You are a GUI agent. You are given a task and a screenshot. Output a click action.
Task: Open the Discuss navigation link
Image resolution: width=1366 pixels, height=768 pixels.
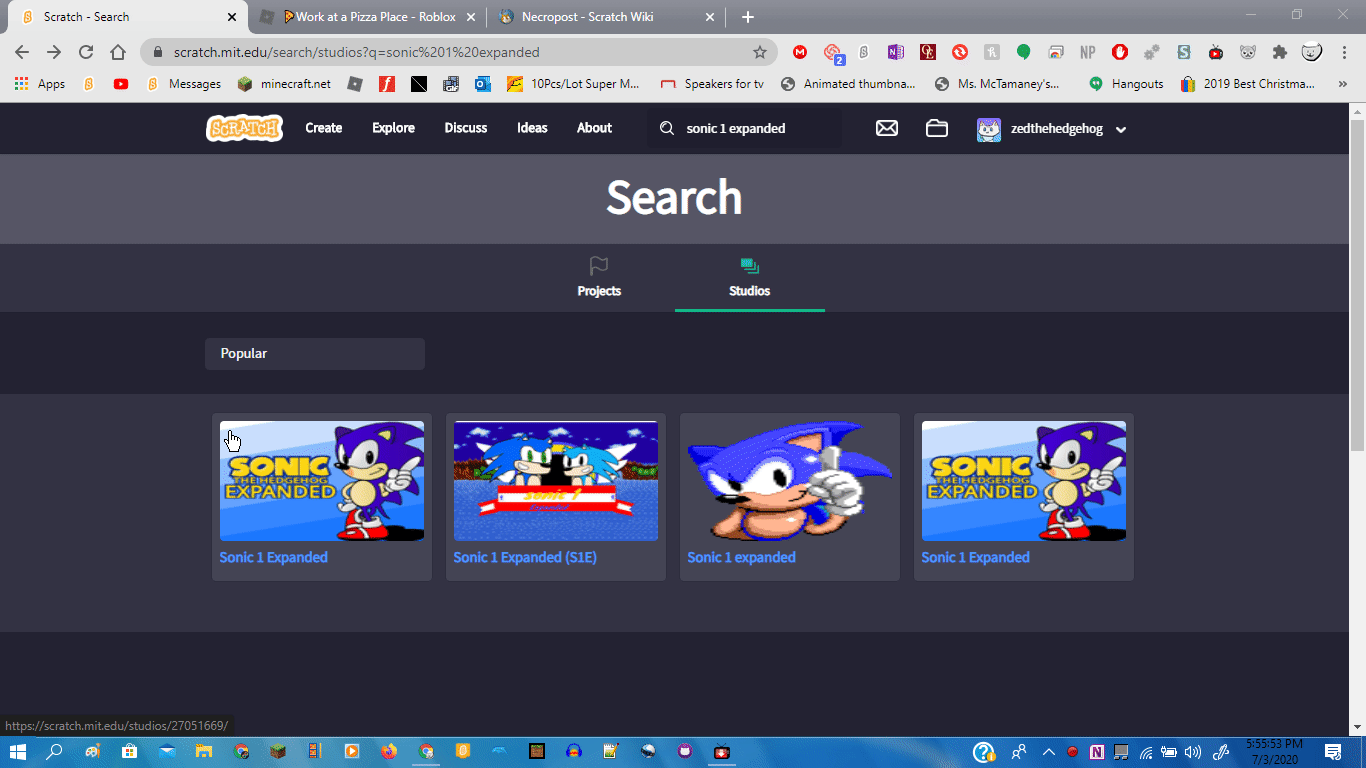coord(466,128)
